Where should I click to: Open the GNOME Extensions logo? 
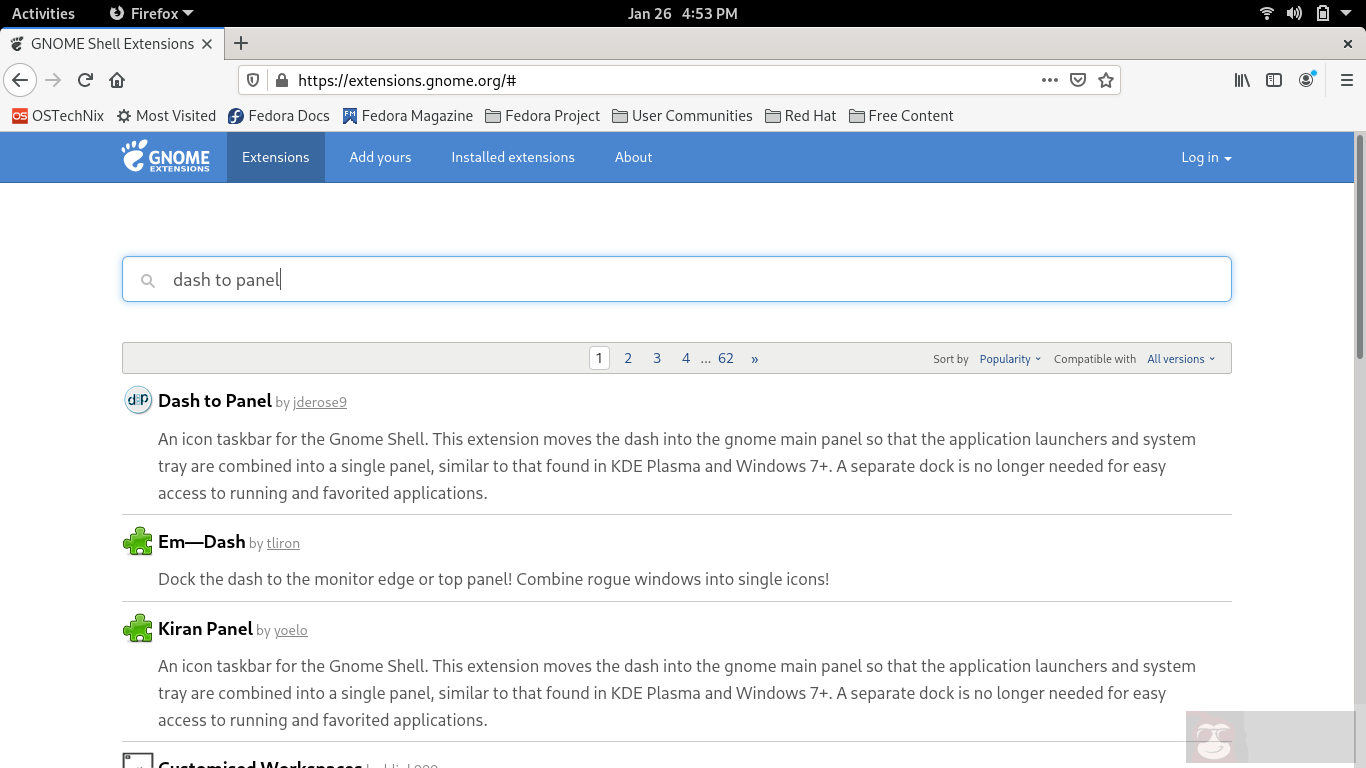pos(167,157)
